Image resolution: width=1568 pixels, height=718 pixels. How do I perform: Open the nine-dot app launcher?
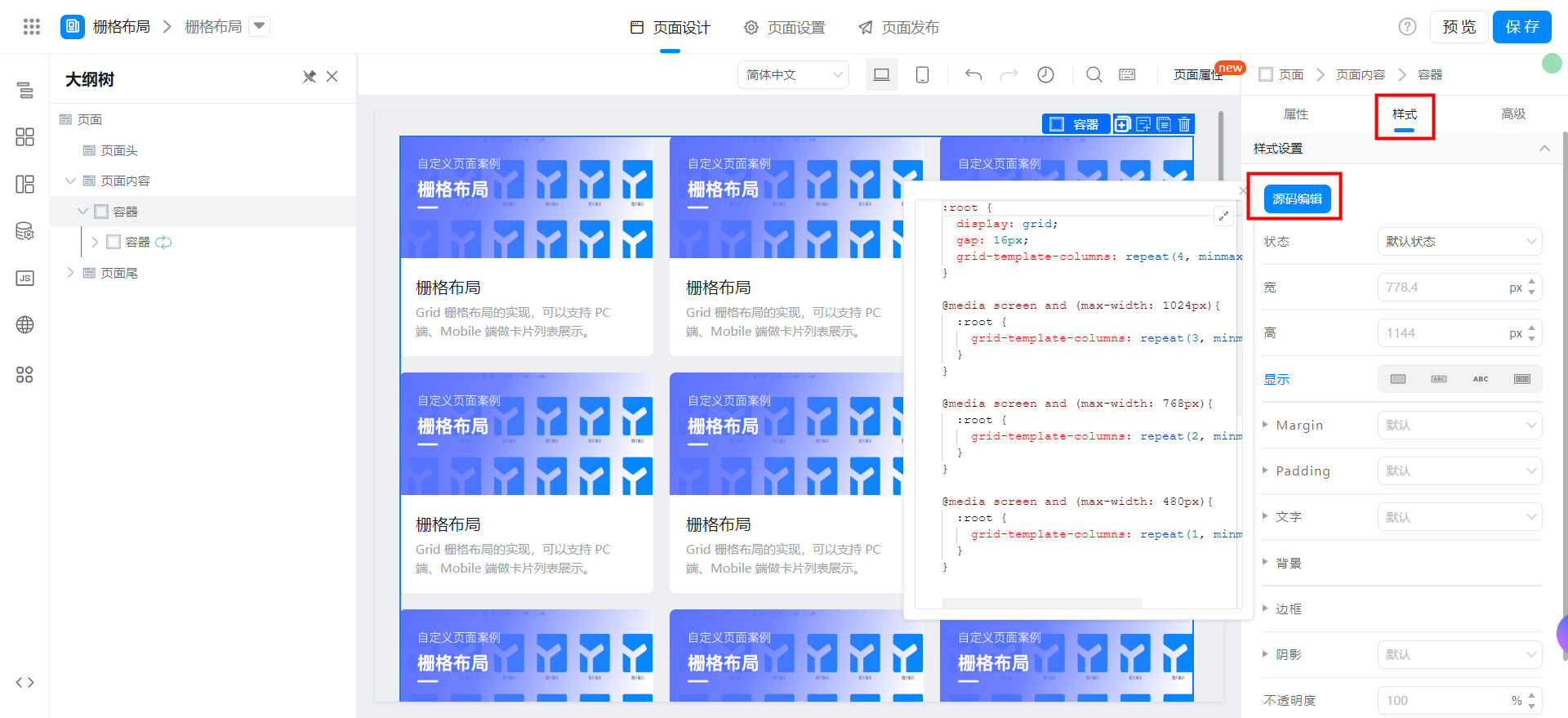(x=32, y=27)
